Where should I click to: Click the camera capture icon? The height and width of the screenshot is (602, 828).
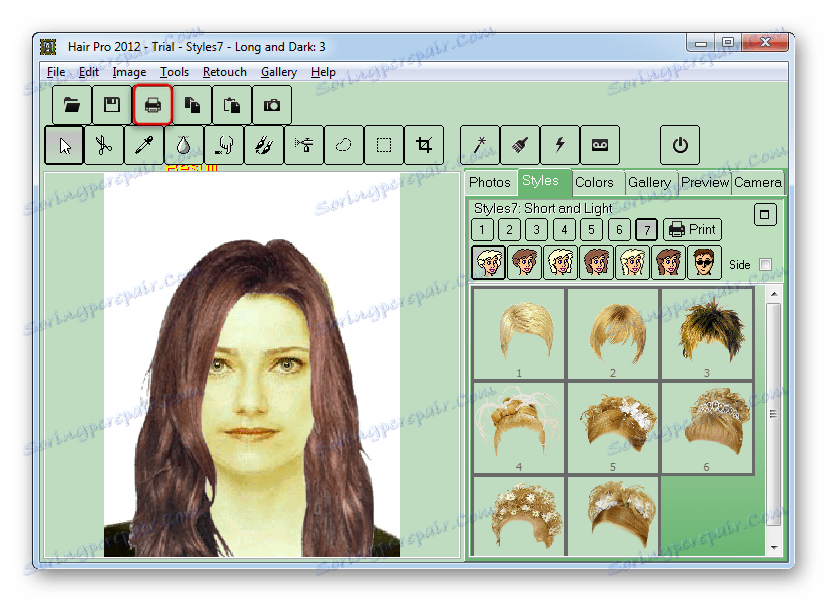[x=272, y=104]
